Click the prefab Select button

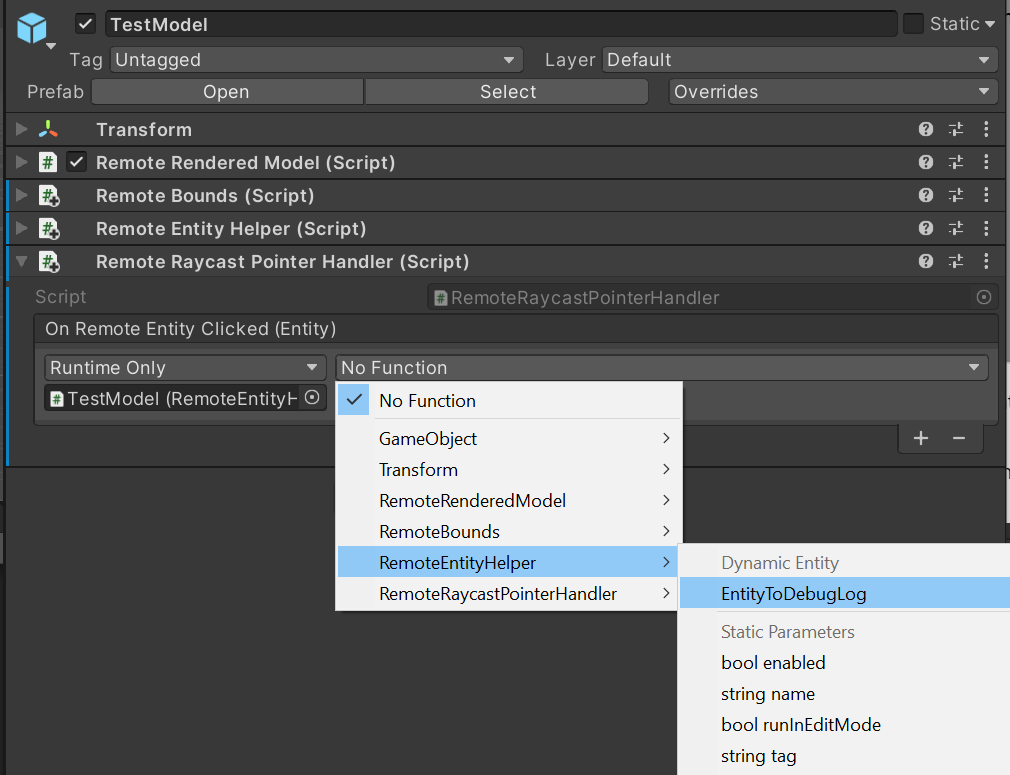click(507, 91)
